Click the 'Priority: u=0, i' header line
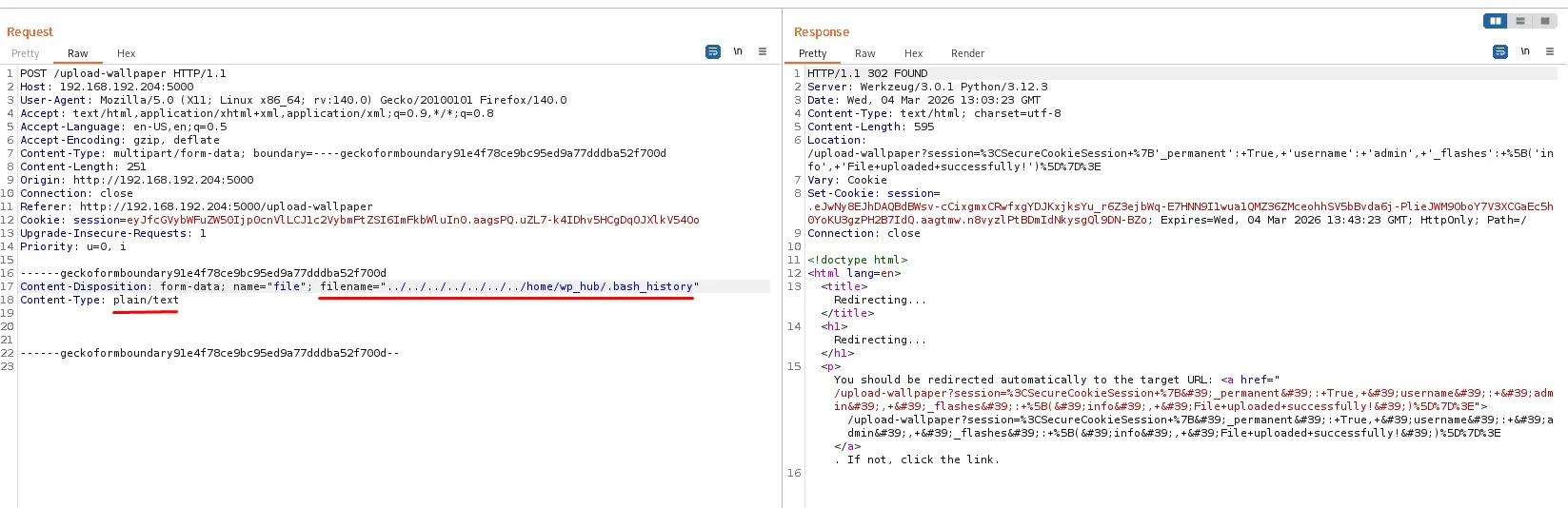 (73, 246)
